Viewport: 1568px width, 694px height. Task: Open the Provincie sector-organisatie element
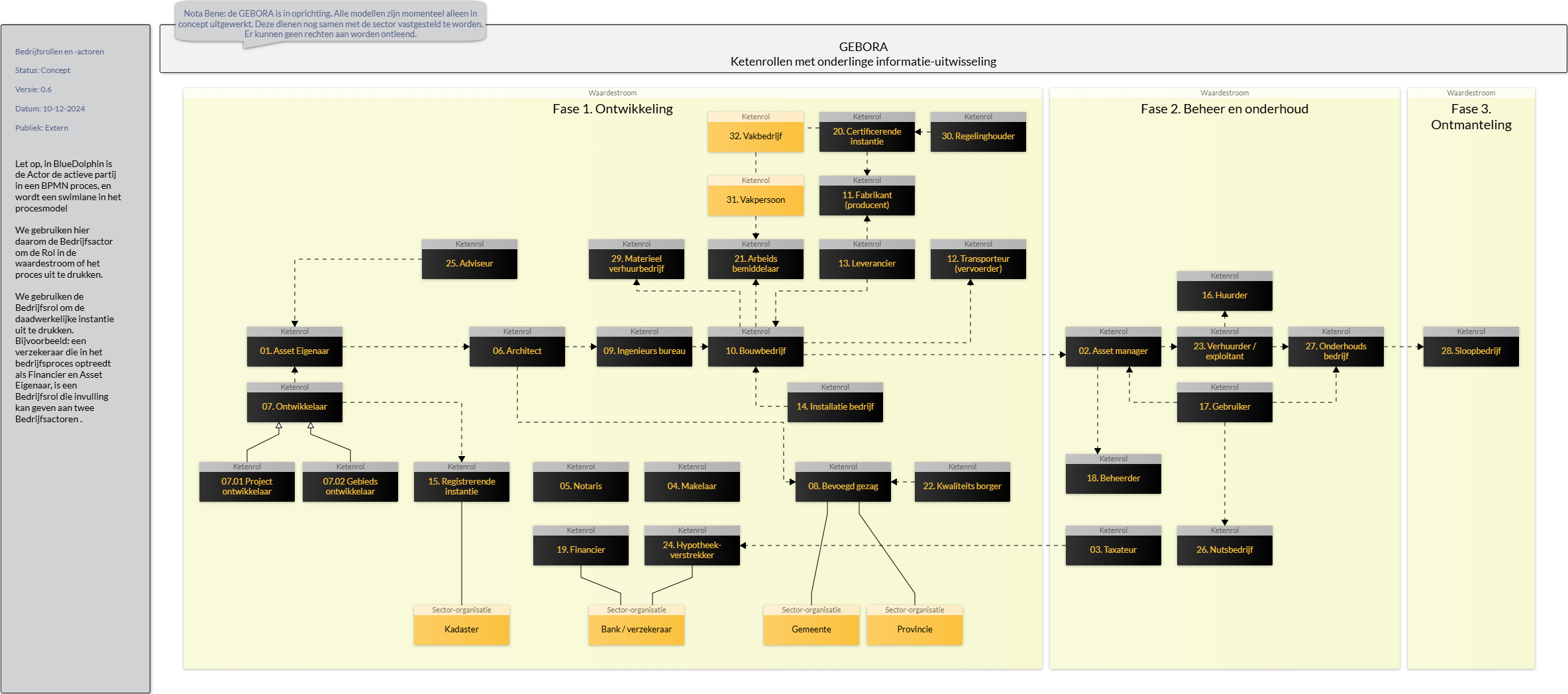(x=915, y=625)
